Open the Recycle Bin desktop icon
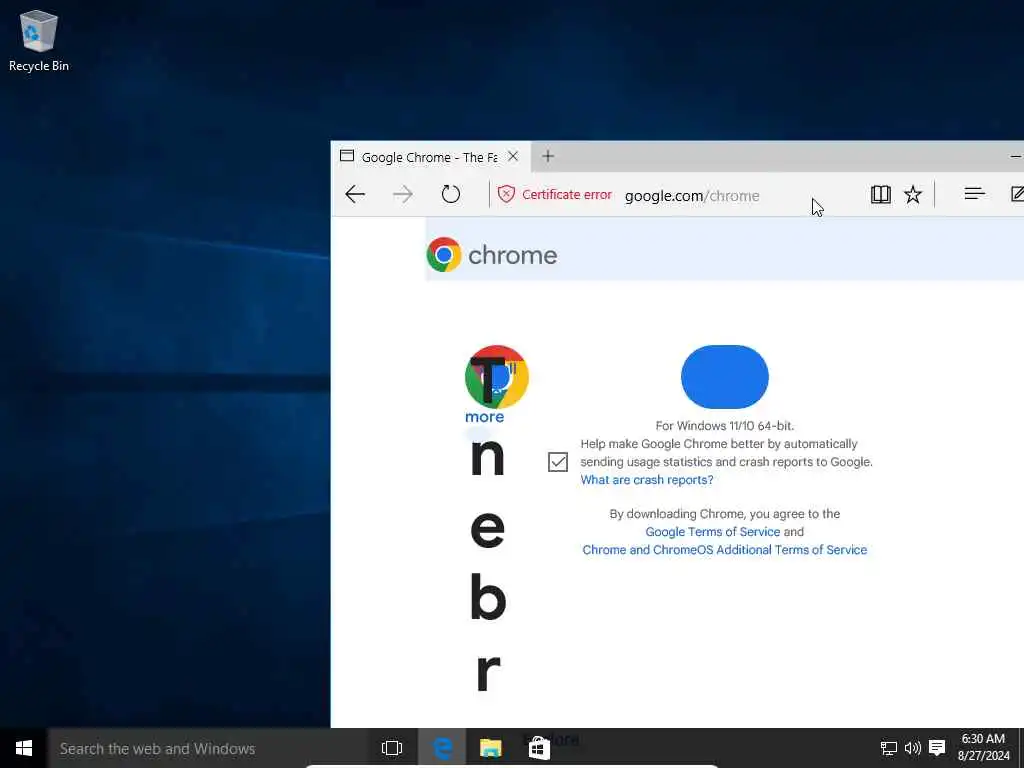 click(39, 41)
